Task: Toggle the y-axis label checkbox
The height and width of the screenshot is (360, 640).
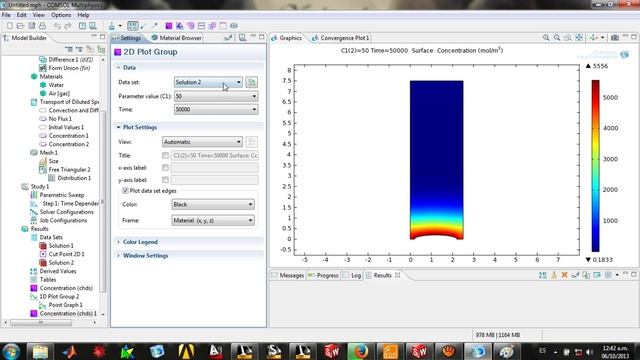Action: tap(165, 180)
